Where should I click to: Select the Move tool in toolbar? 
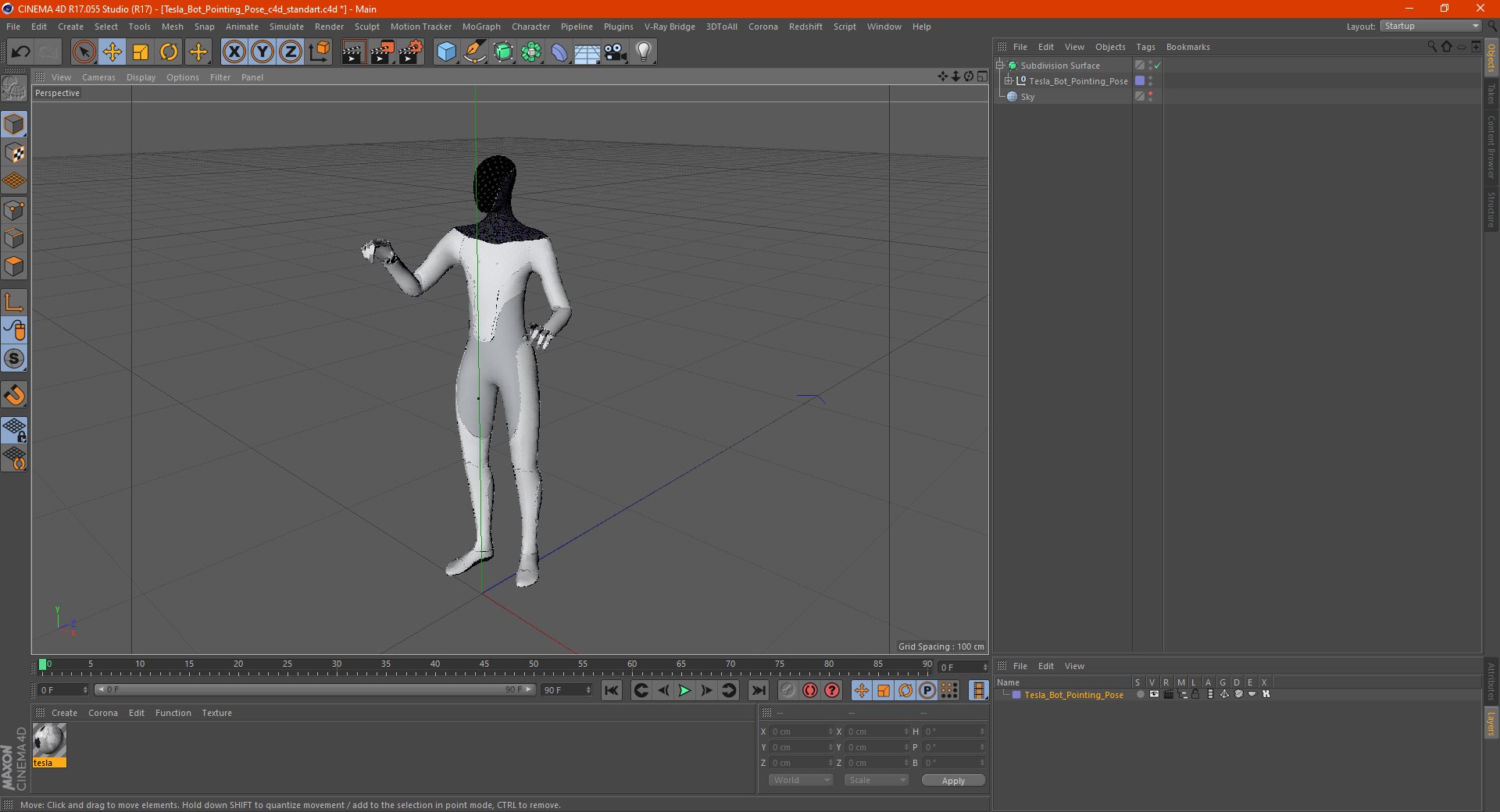click(x=112, y=52)
